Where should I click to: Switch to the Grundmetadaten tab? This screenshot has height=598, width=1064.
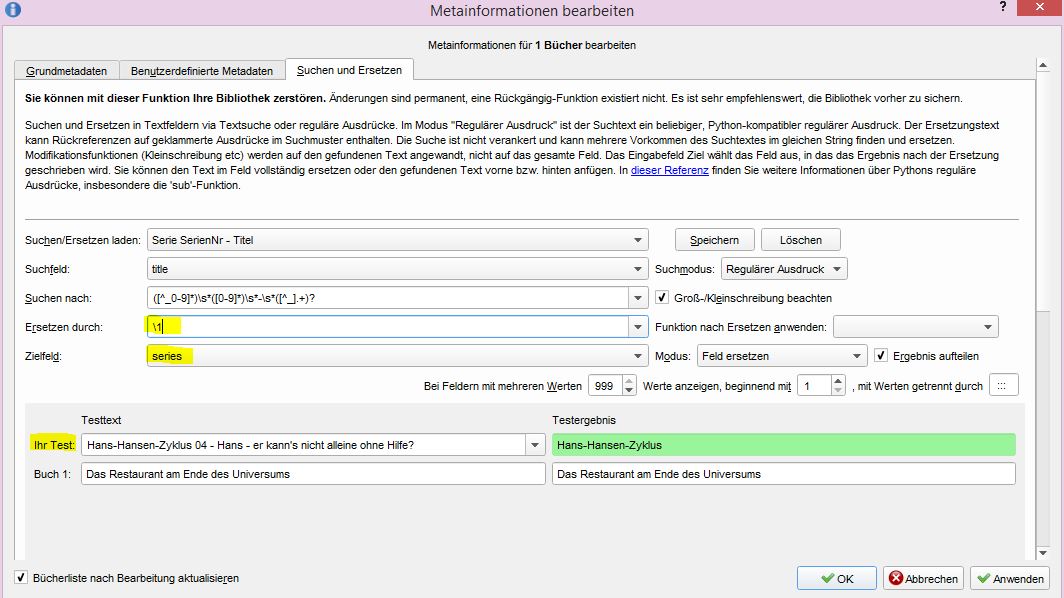67,71
